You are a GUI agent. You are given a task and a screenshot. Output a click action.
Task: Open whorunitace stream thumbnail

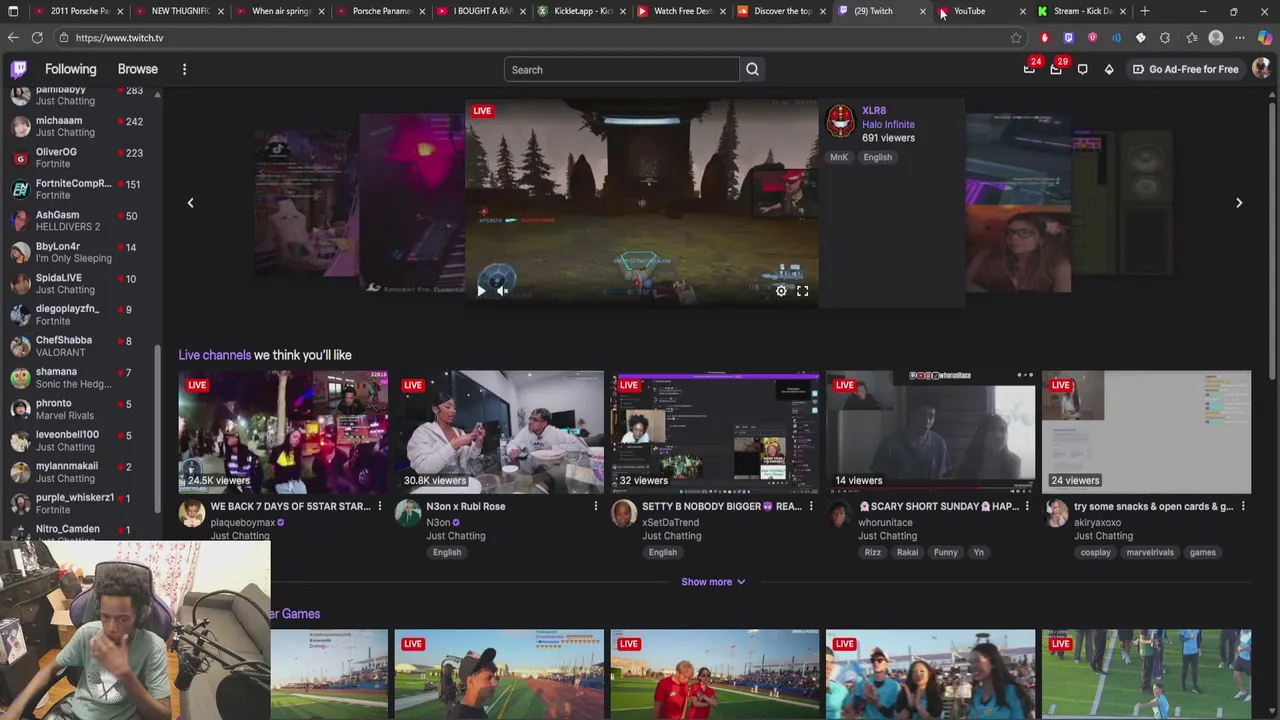tap(931, 432)
